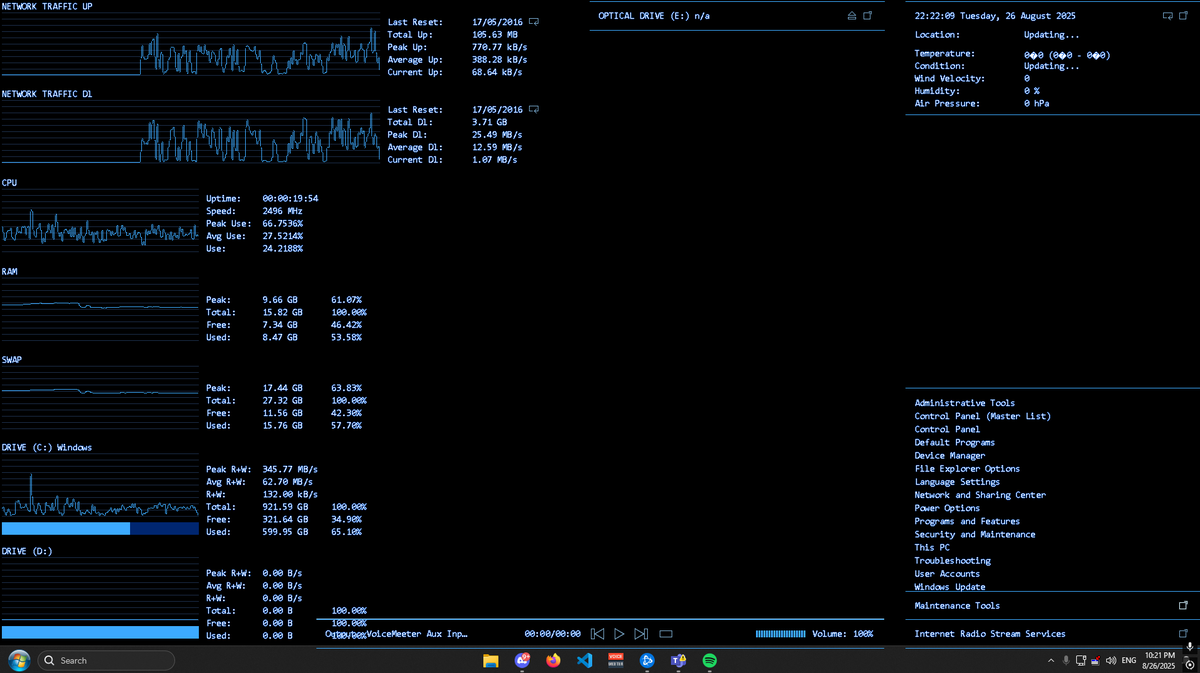Screen dimensions: 1200x673
Task: Click the DRIVE (D:) label
Action: click(x=27, y=551)
